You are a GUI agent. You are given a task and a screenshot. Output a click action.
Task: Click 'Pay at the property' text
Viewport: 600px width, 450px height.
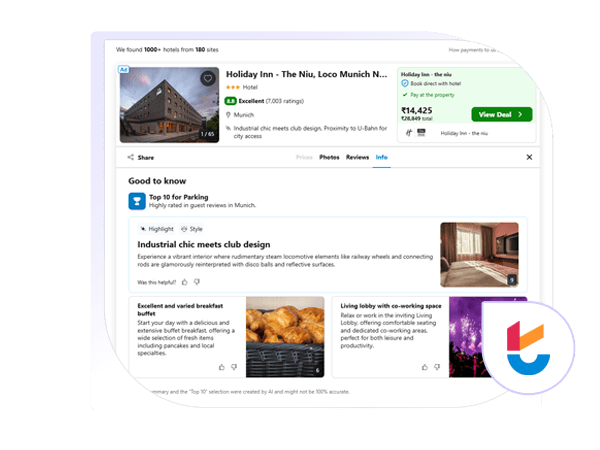pos(432,95)
